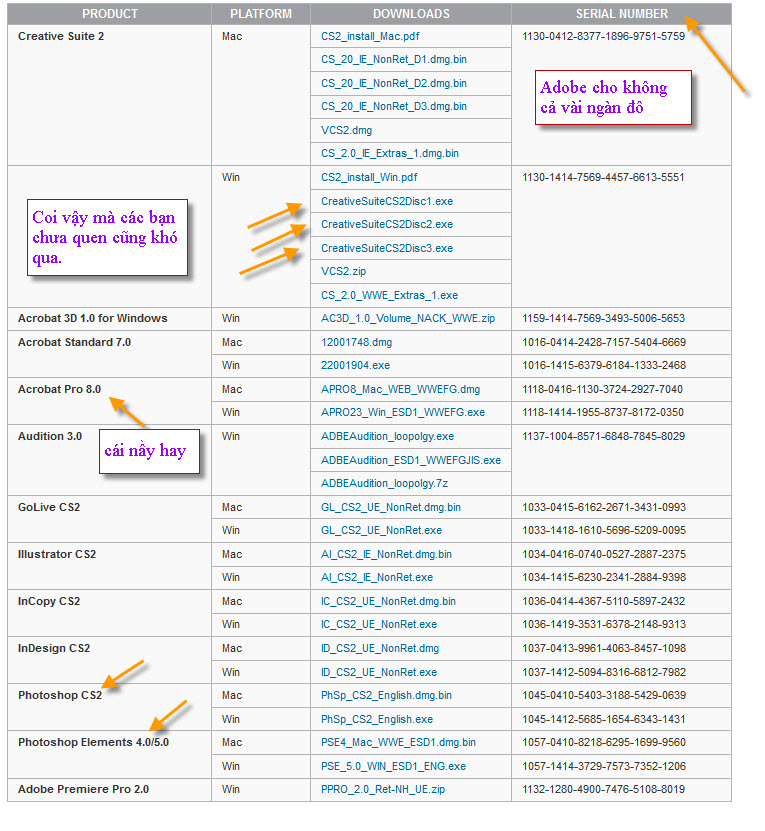The width and height of the screenshot is (765, 831).
Task: Select serial 1036-0414-4367-5110-5897-2432
Action: point(604,602)
